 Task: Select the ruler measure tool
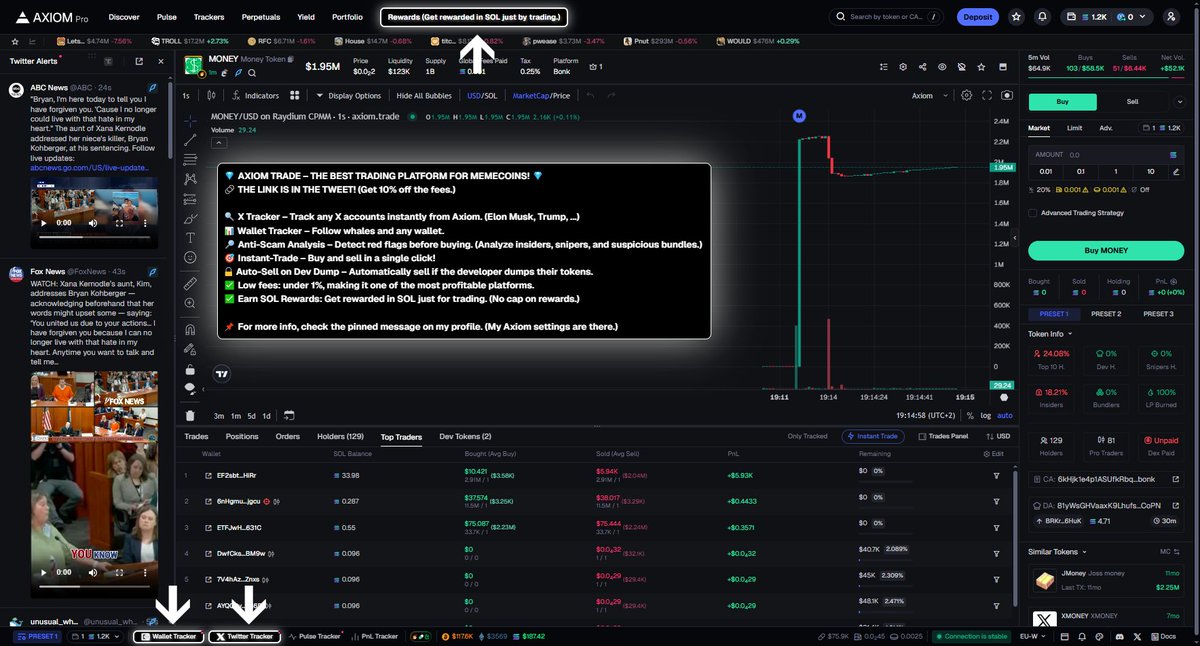[190, 284]
